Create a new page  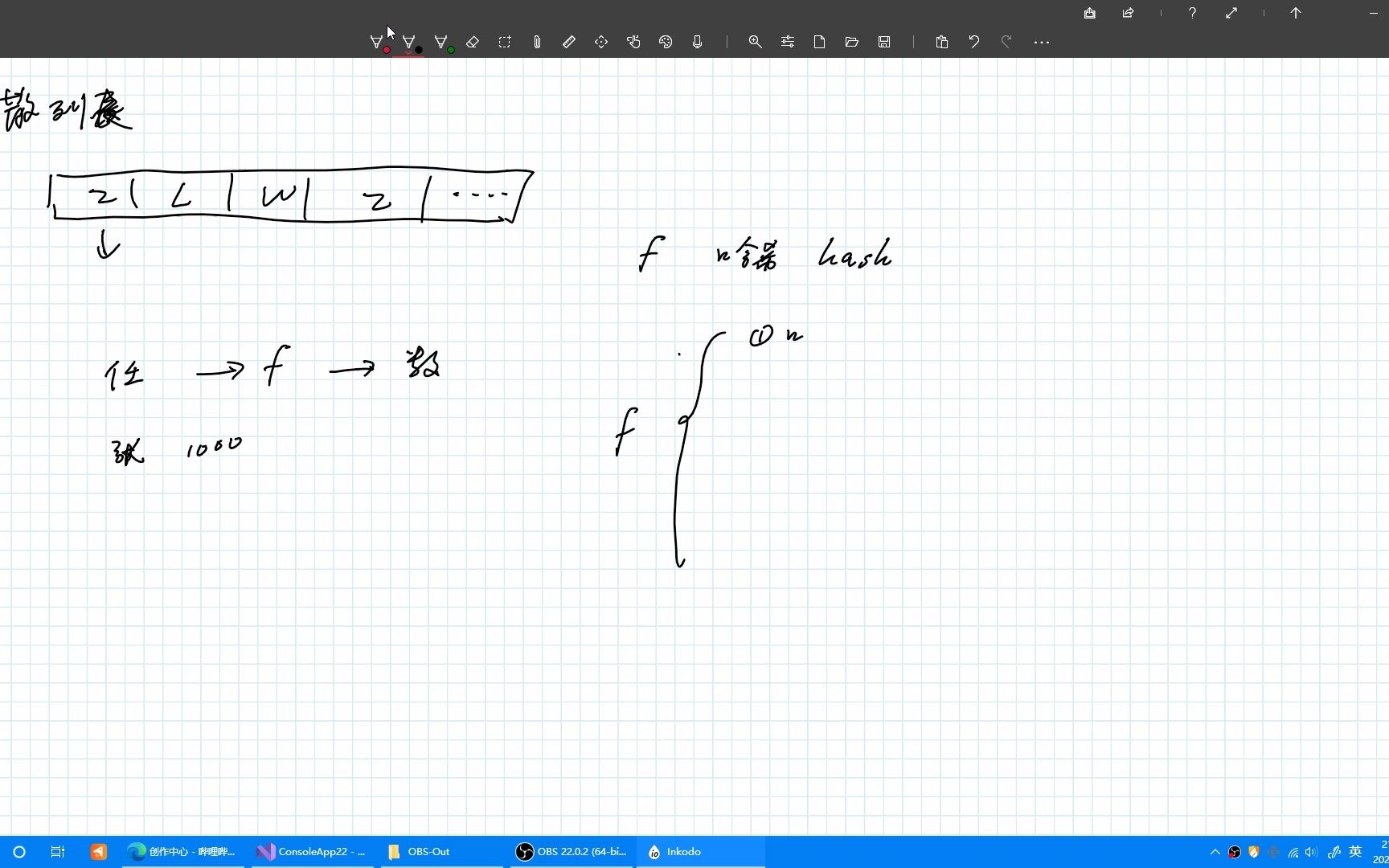tap(820, 42)
